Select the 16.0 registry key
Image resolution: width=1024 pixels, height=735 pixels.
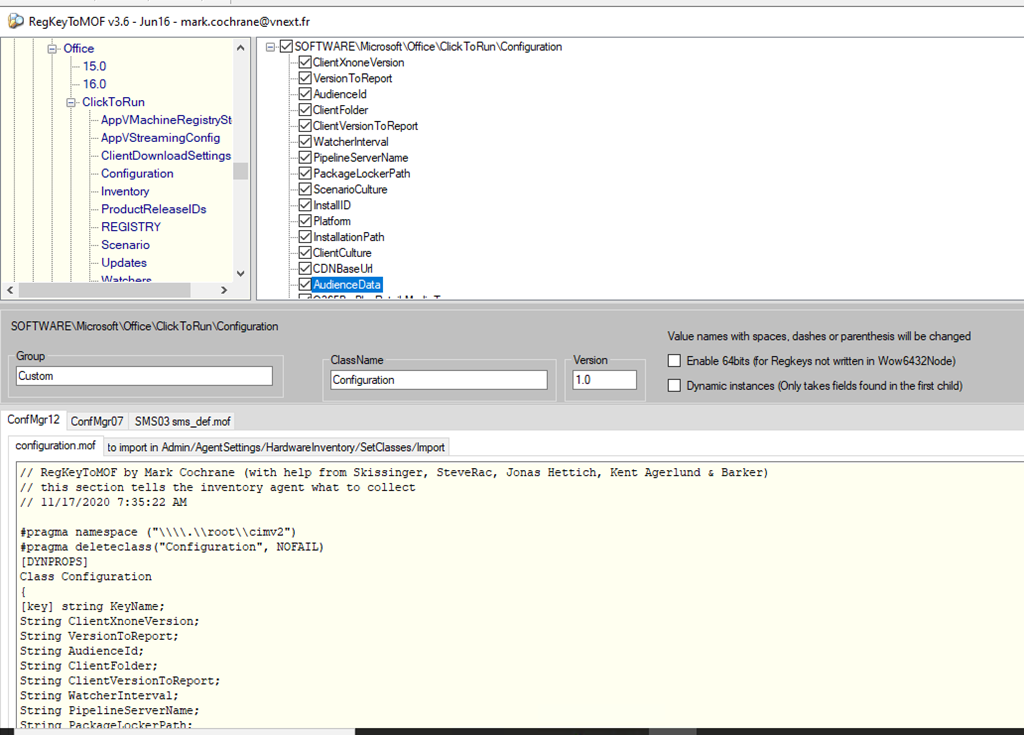tap(94, 84)
